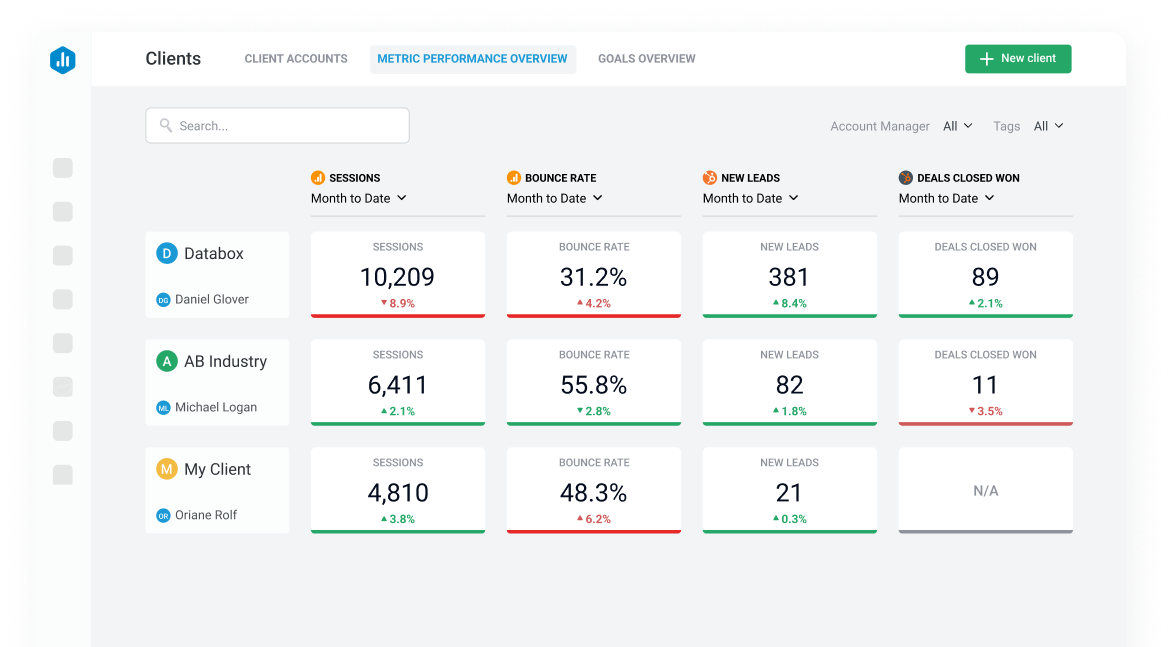Viewport: 1172px width, 647px height.
Task: Click the blue D avatar for Databox
Action: [x=167, y=254]
